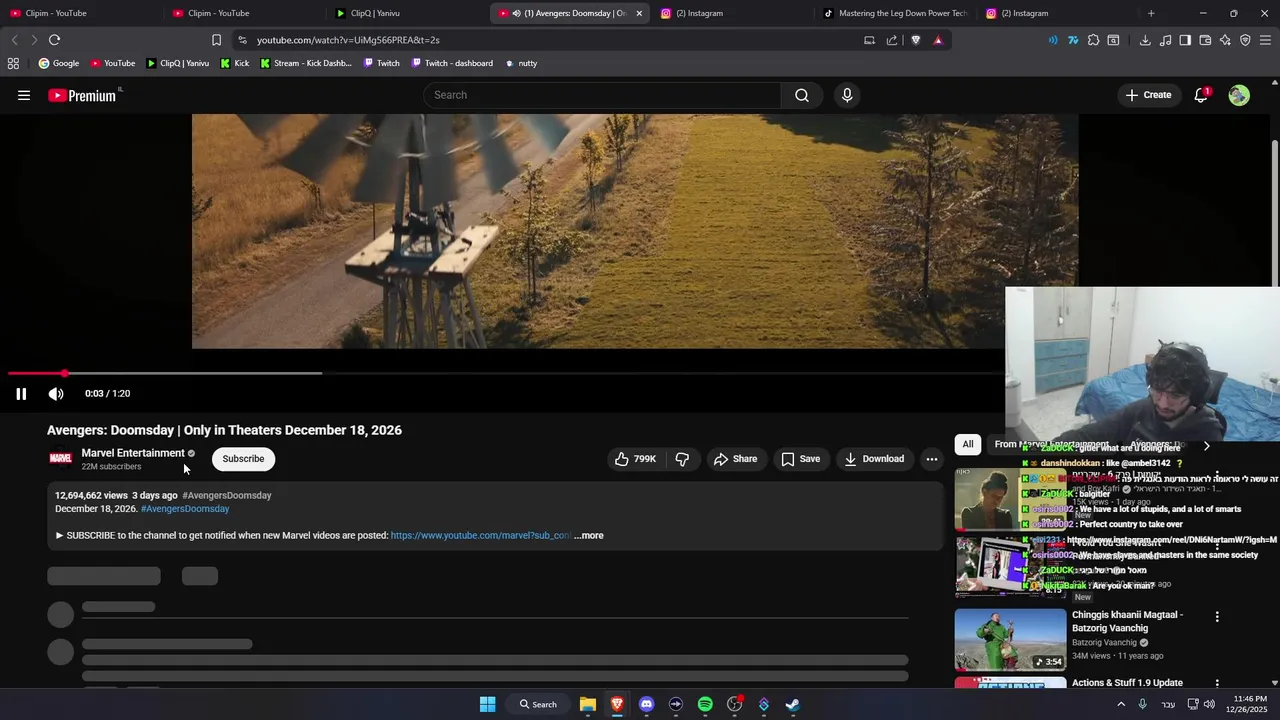Open Spotify from the taskbar

pyautogui.click(x=705, y=704)
